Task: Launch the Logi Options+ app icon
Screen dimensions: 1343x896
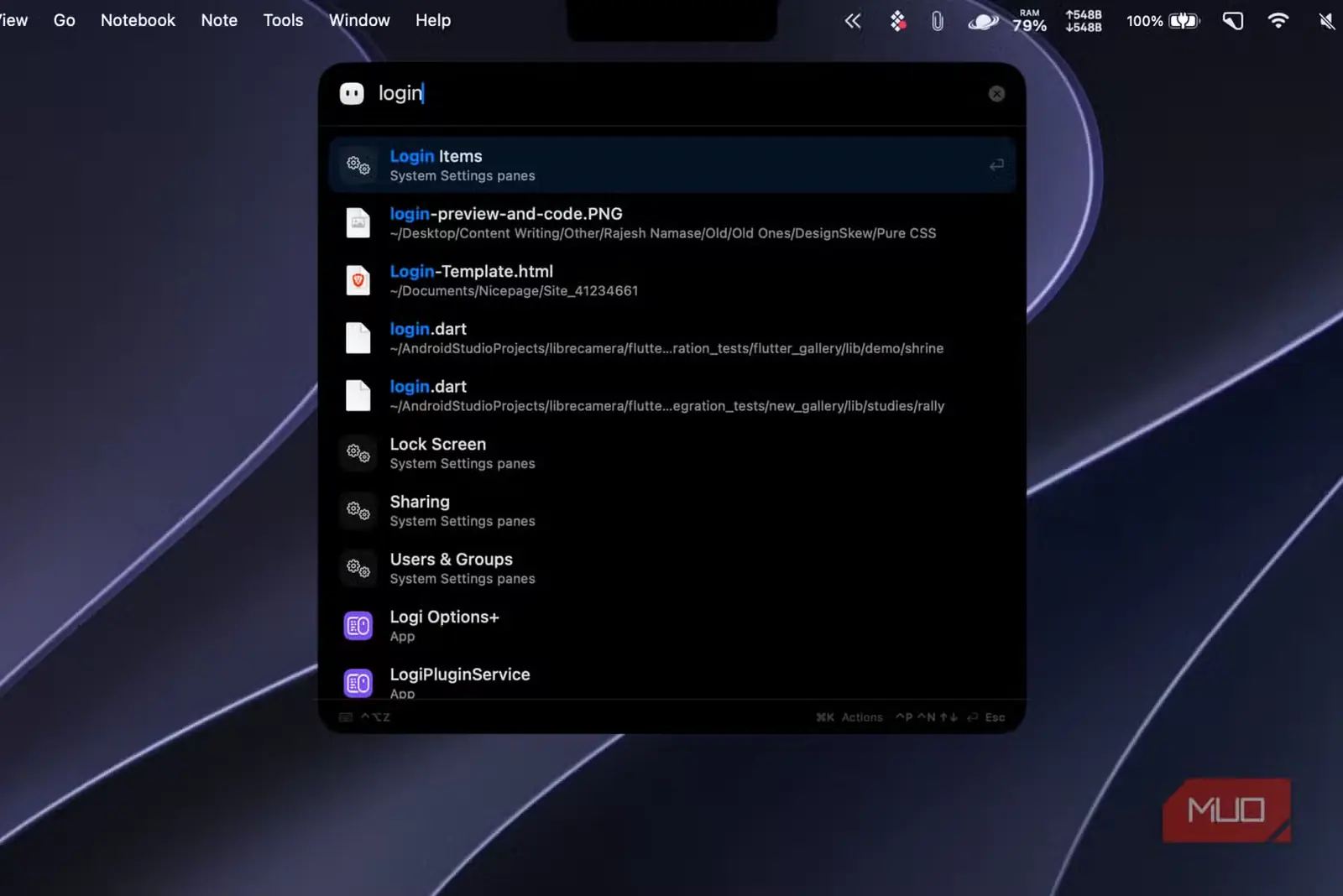Action: click(x=358, y=626)
